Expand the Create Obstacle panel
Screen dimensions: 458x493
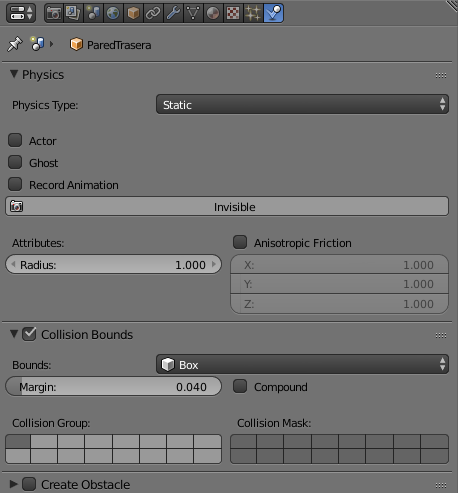coord(13,484)
